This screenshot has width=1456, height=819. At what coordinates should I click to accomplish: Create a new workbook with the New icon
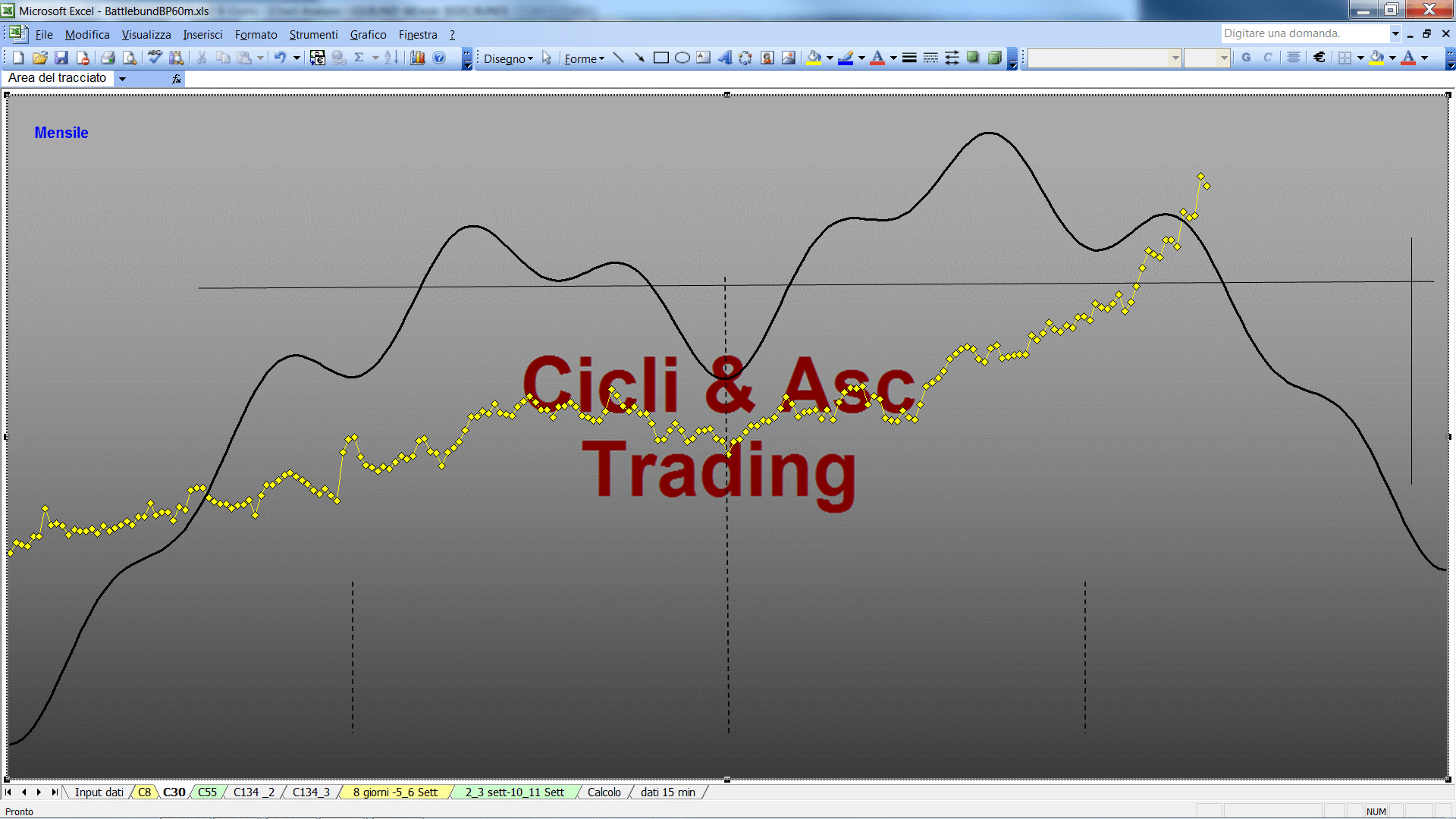pyautogui.click(x=19, y=58)
